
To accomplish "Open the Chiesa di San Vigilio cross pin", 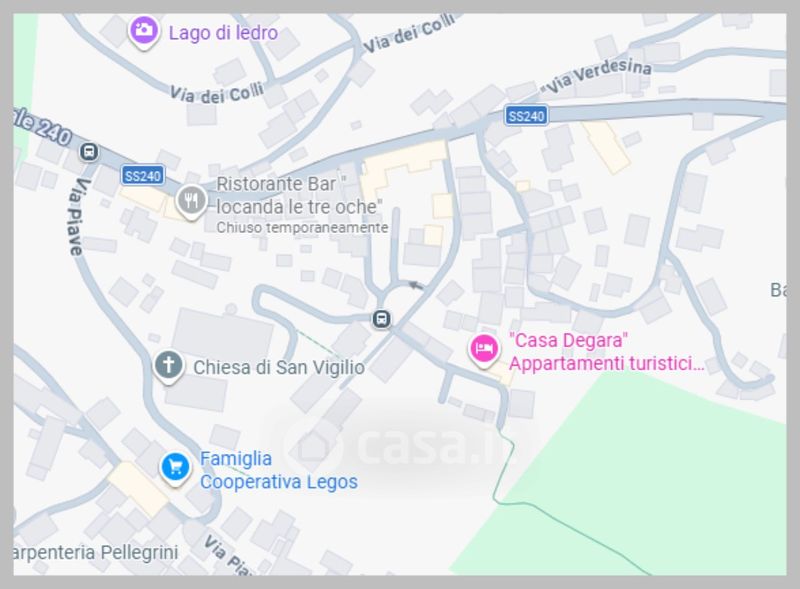I will [169, 366].
